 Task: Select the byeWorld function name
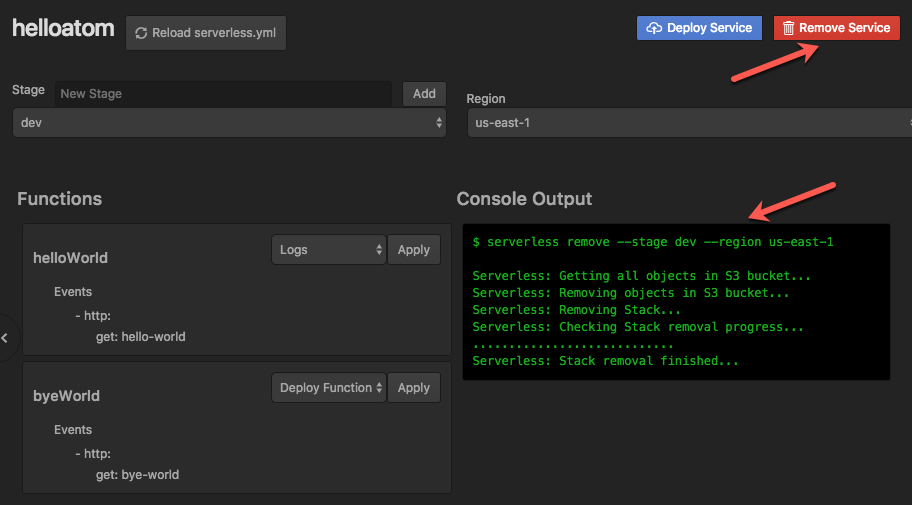66,396
